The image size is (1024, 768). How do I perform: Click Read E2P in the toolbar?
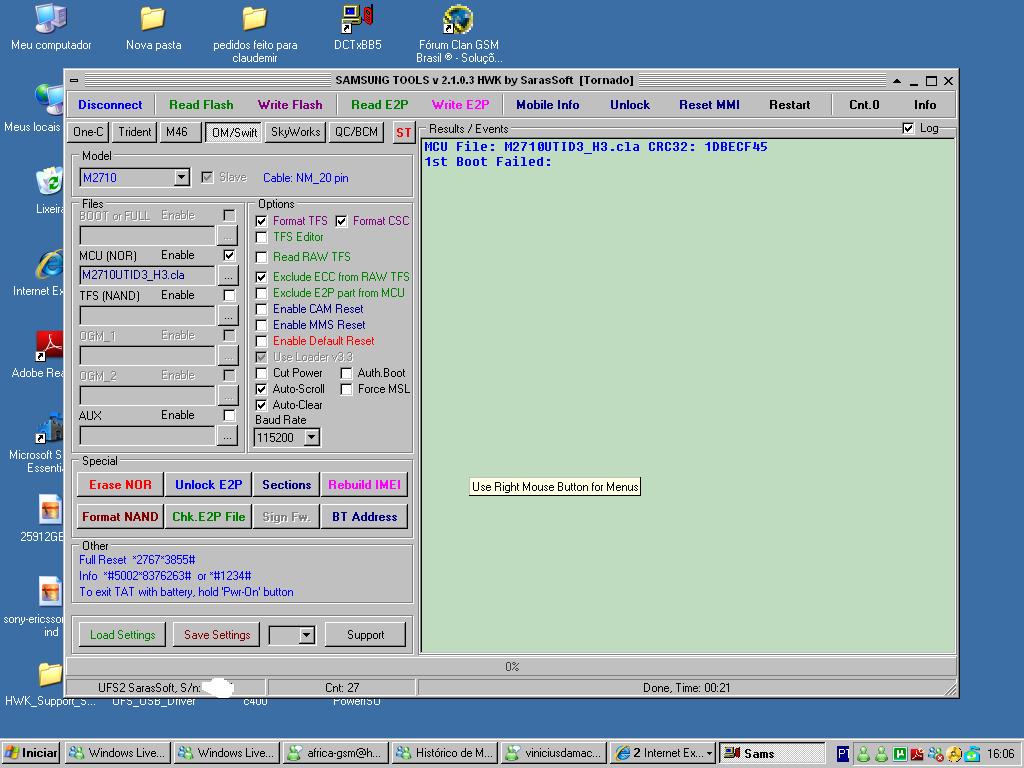(x=379, y=104)
